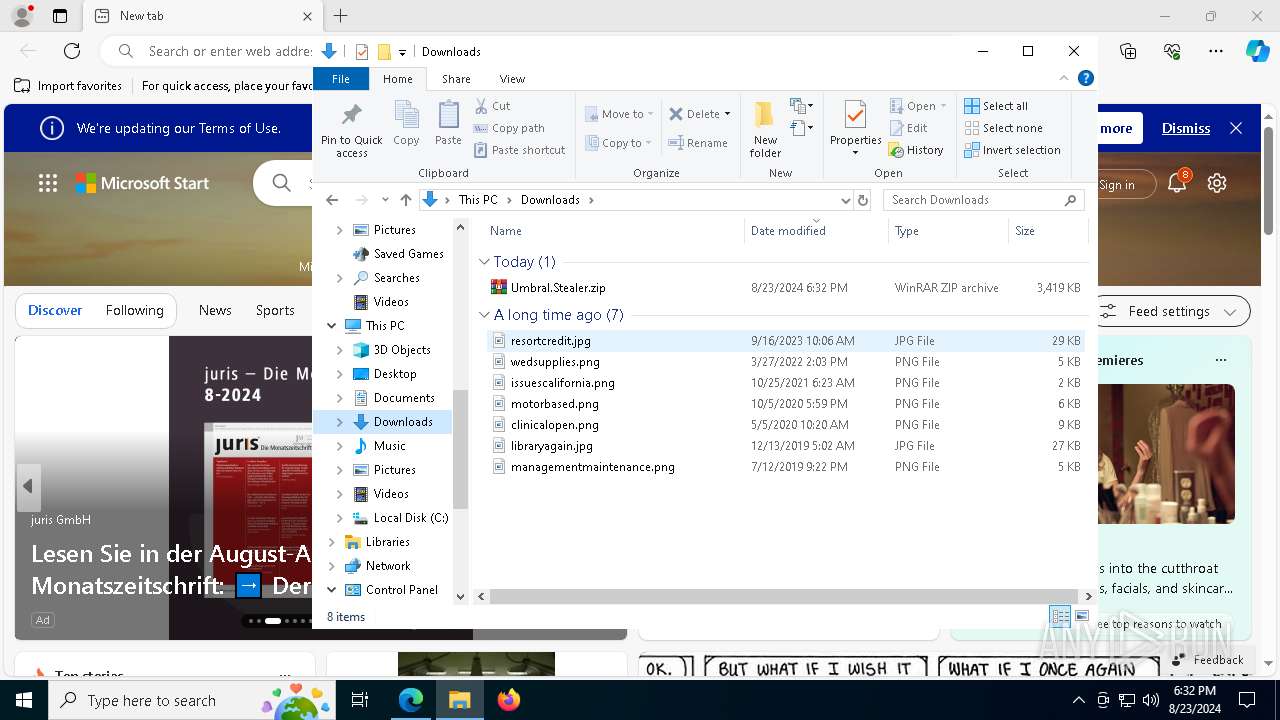Open Move to dropdown

tap(618, 114)
